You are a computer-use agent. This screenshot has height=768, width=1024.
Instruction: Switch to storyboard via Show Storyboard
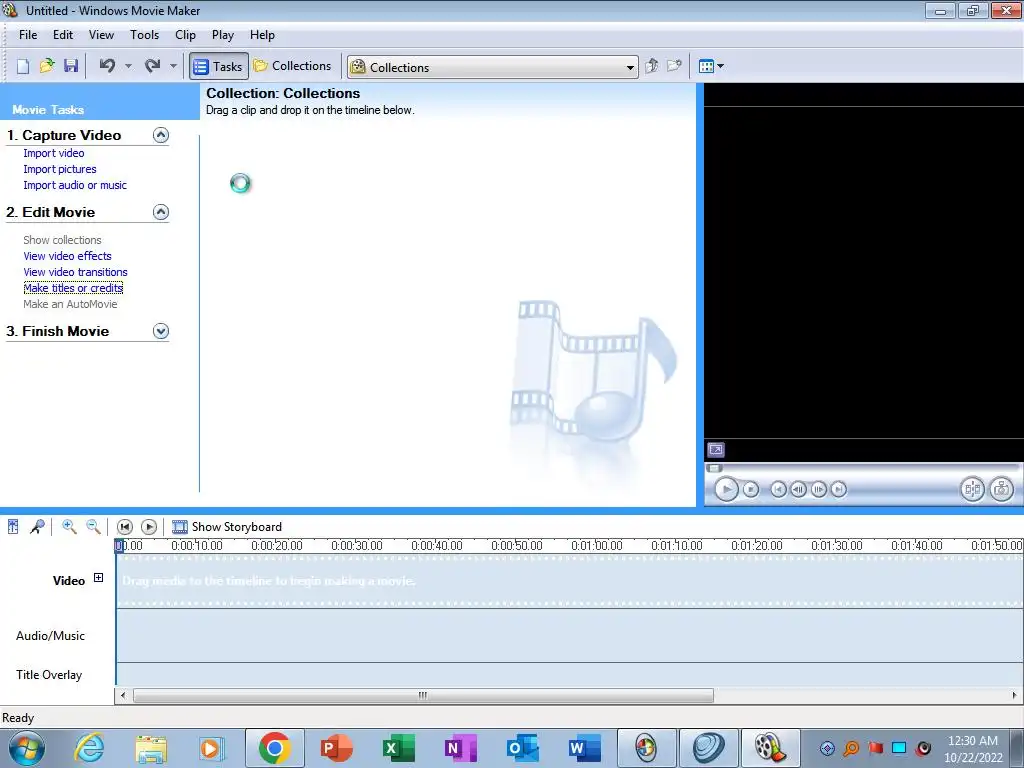point(227,526)
